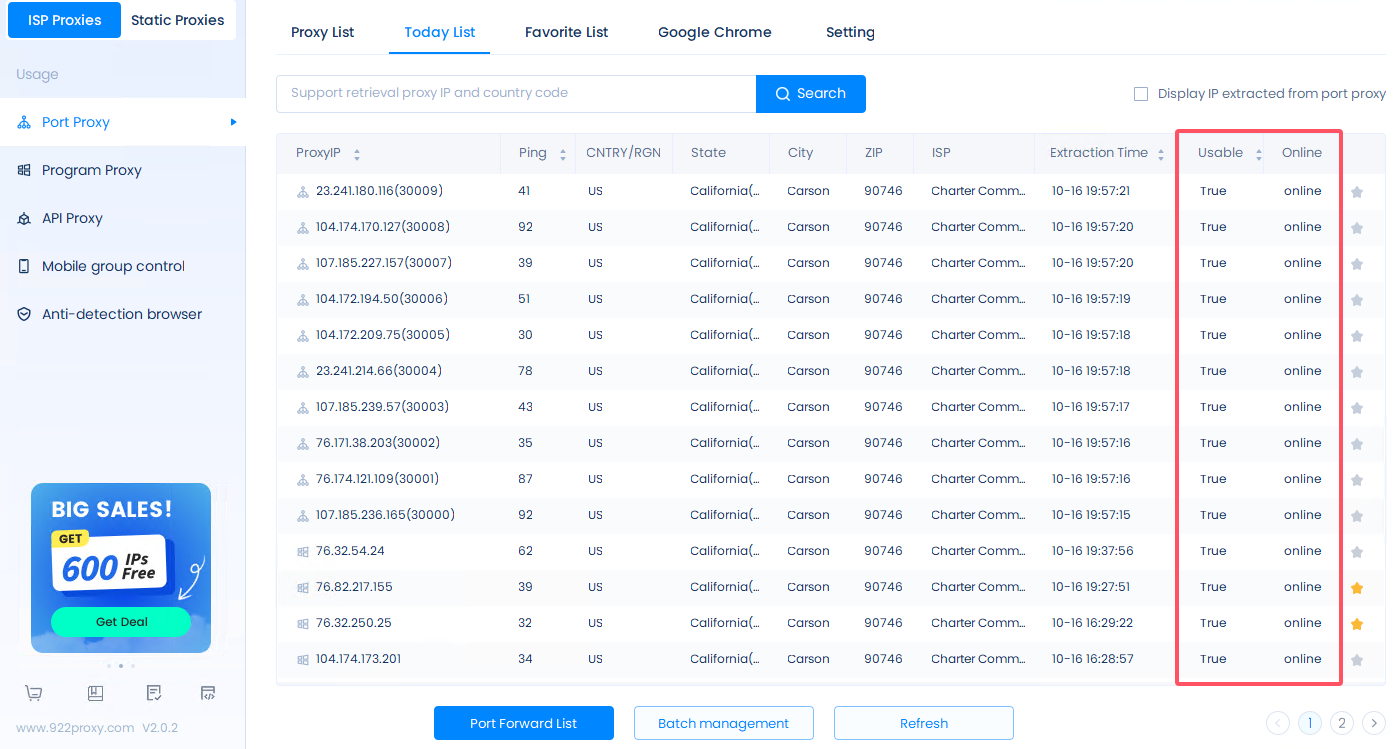The height and width of the screenshot is (749, 1397).
Task: Sort table by Extraction Time arrows
Action: (x=1161, y=154)
